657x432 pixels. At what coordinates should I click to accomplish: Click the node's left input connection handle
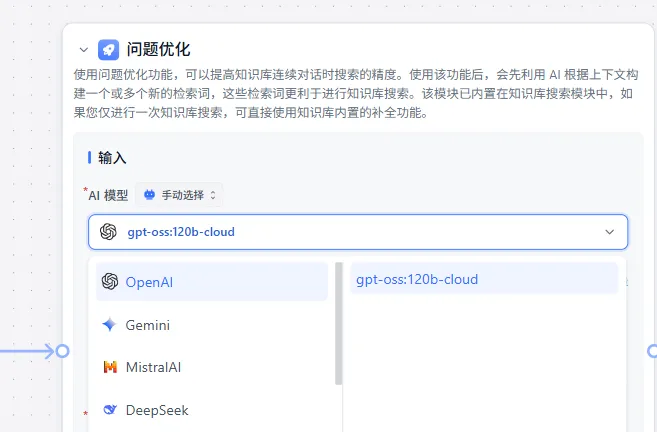pos(62,351)
